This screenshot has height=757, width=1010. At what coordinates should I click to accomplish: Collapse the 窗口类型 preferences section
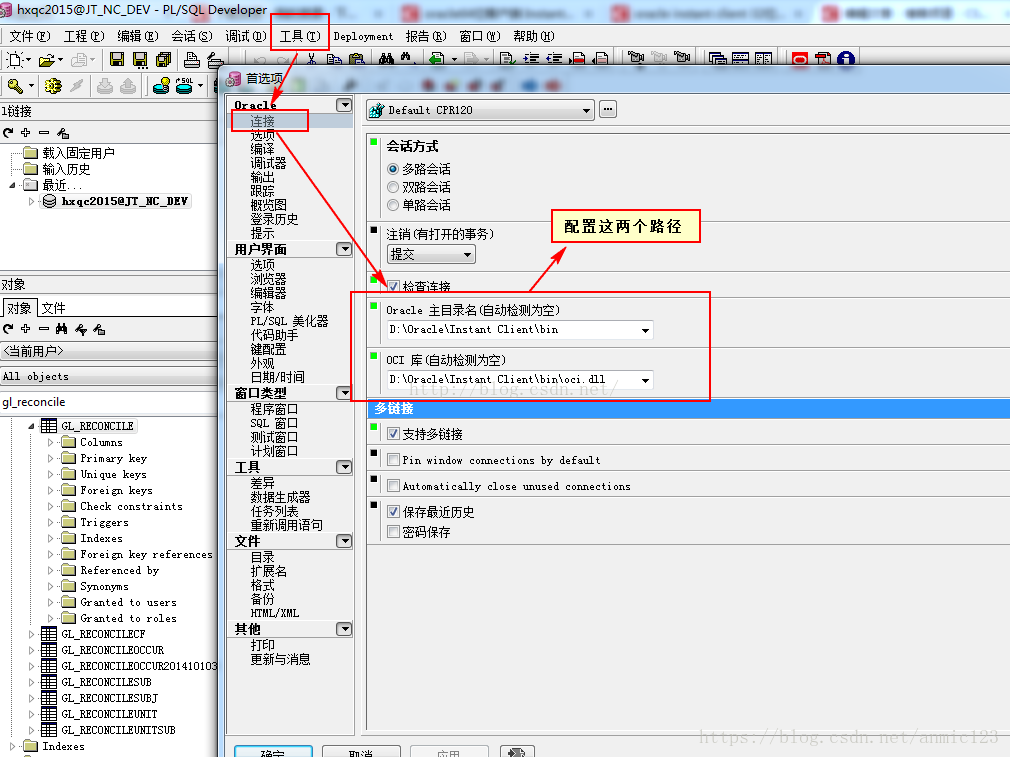click(x=344, y=393)
